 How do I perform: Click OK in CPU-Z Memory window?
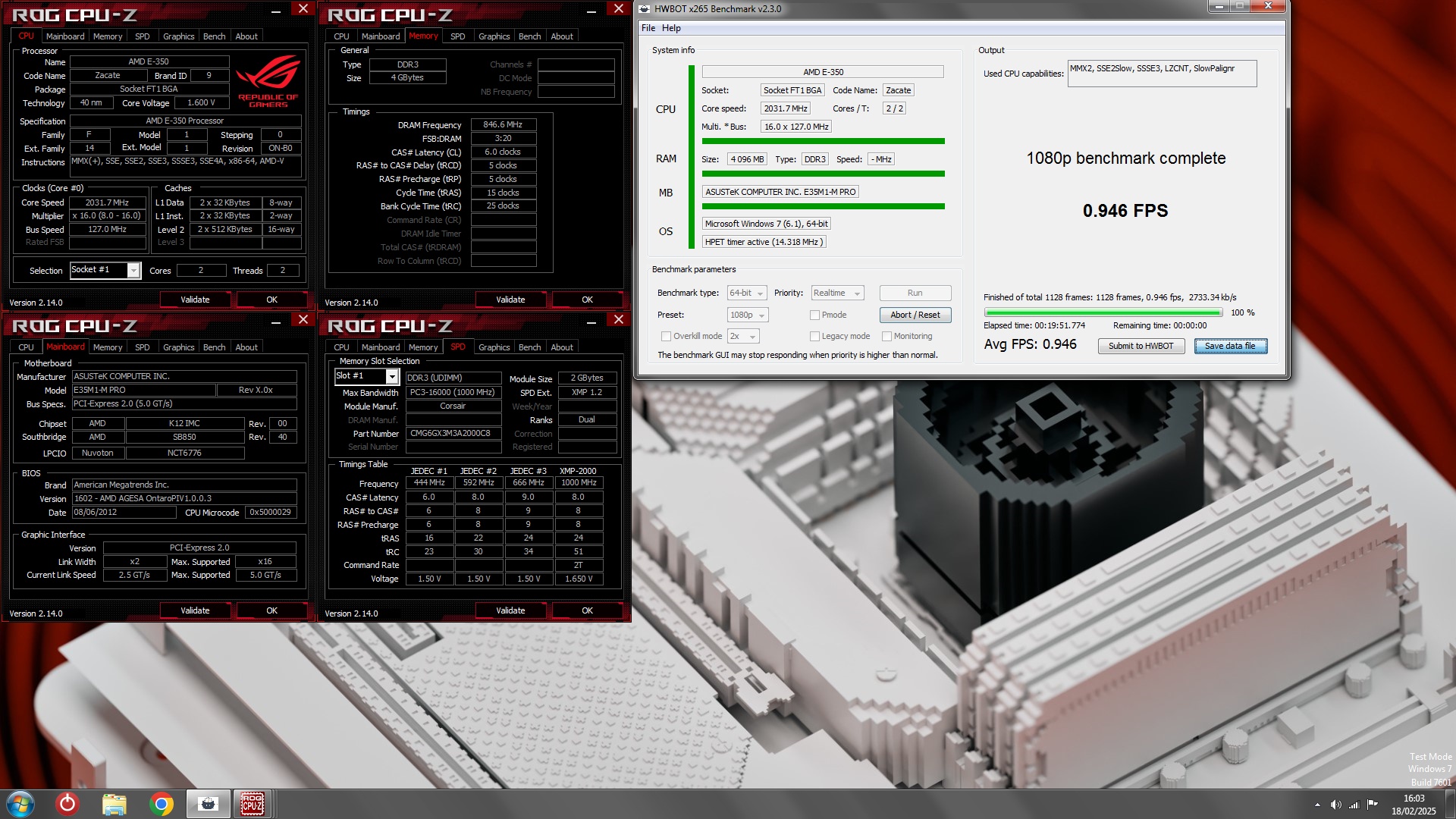point(587,300)
